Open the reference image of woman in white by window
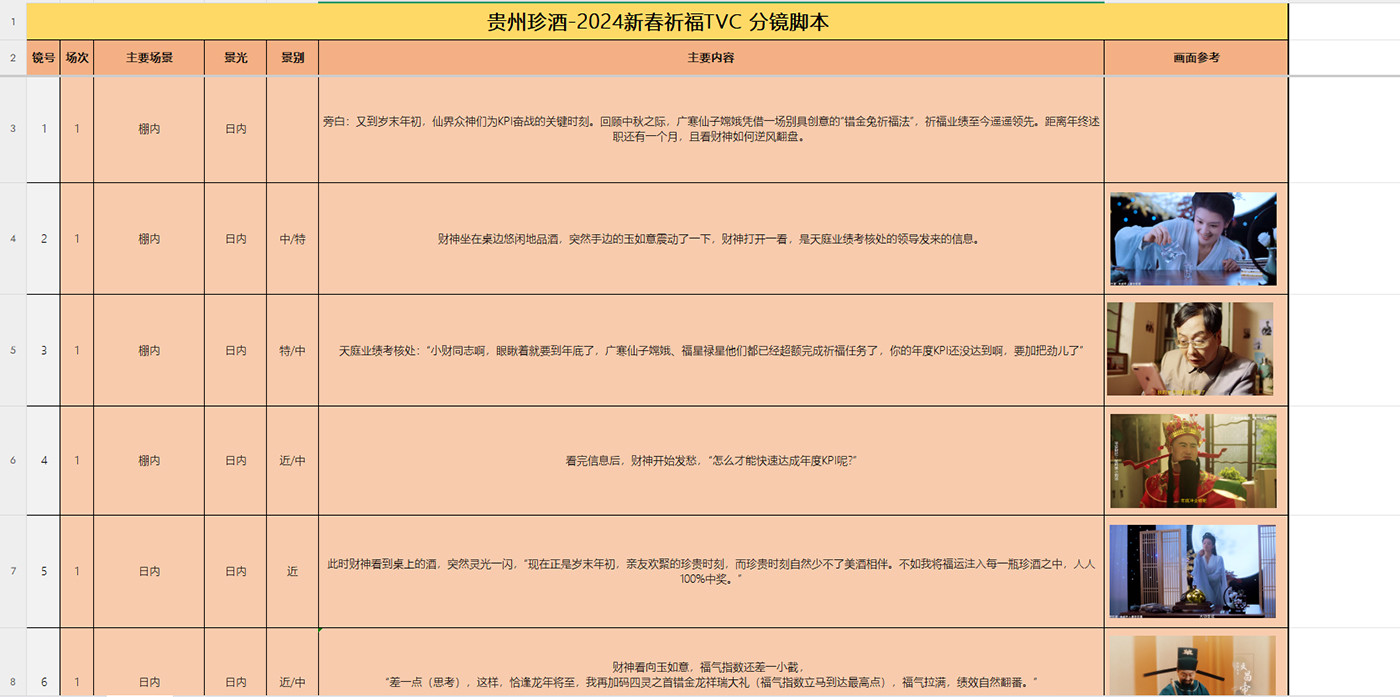Viewport: 1400px width, 697px height. [1193, 571]
